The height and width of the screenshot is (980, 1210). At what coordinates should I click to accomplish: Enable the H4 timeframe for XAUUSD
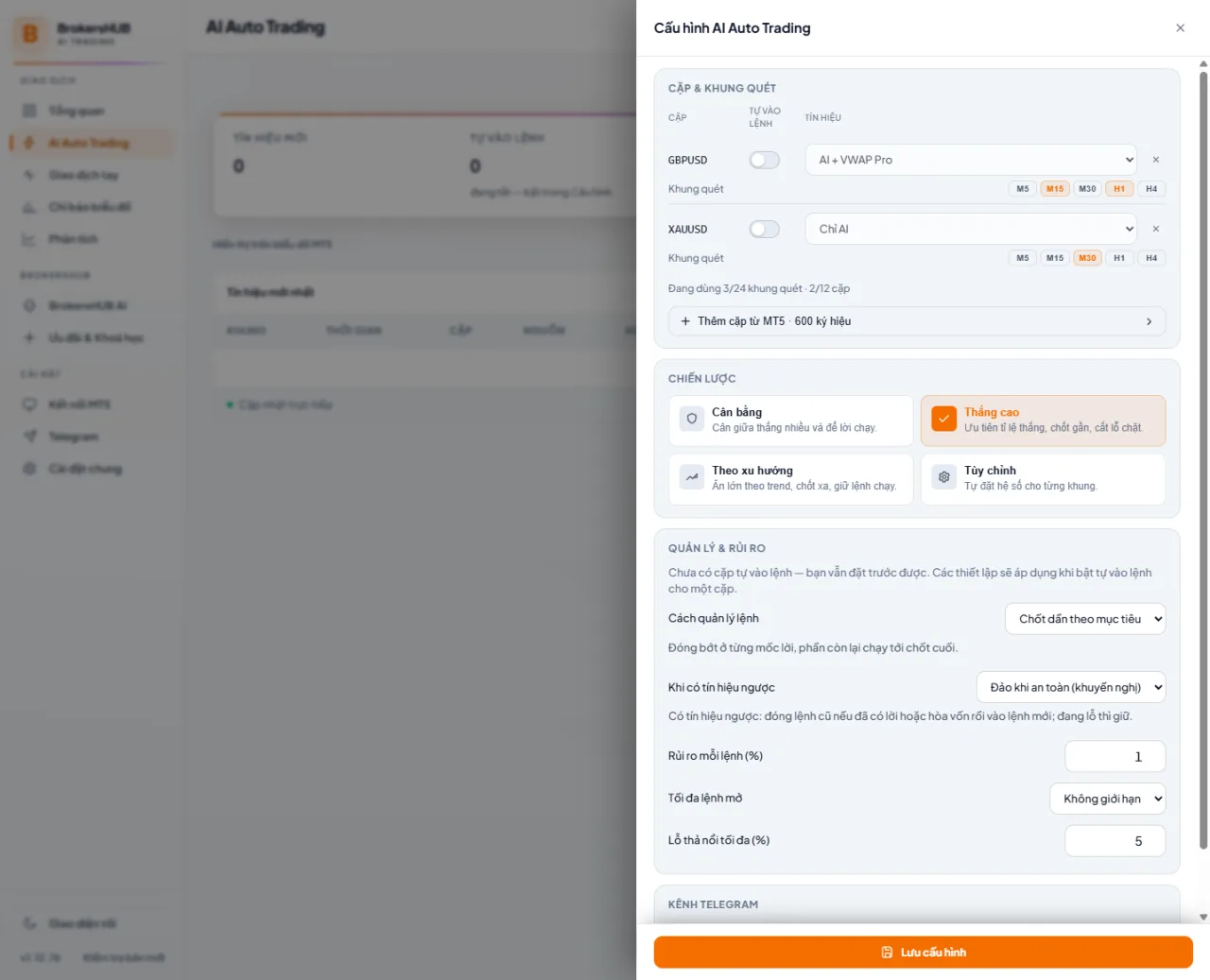[x=1151, y=258]
